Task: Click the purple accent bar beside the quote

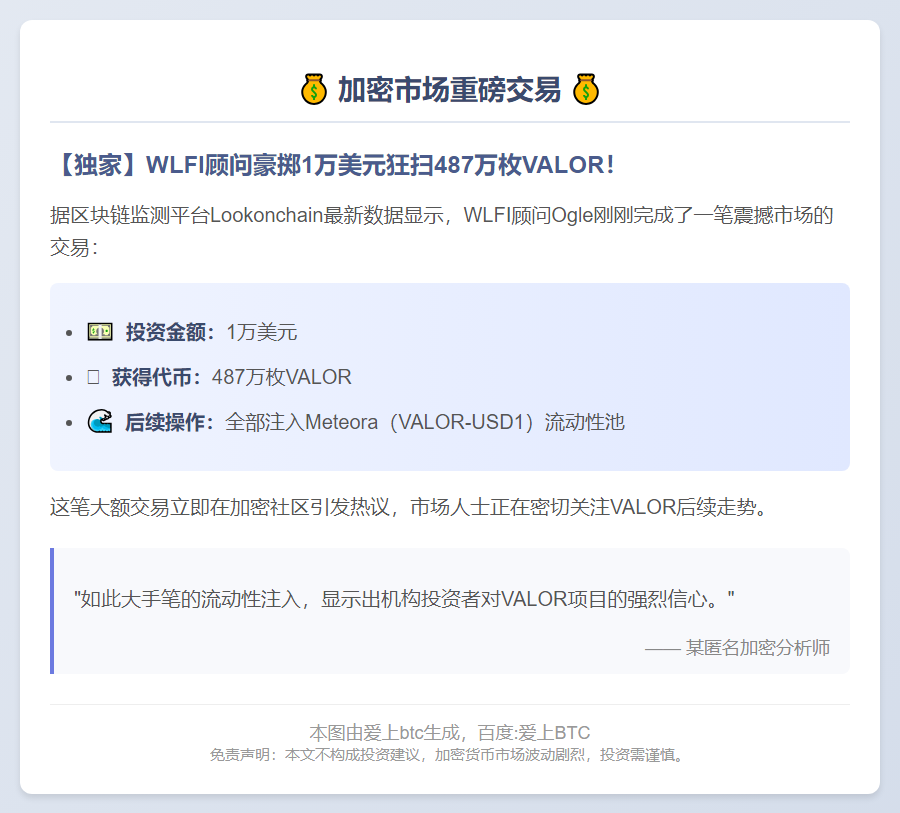Action: [x=52, y=610]
